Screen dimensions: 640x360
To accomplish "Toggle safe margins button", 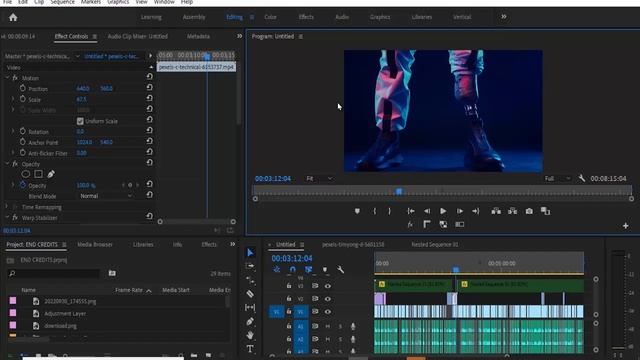I will pyautogui.click(x=427, y=224).
